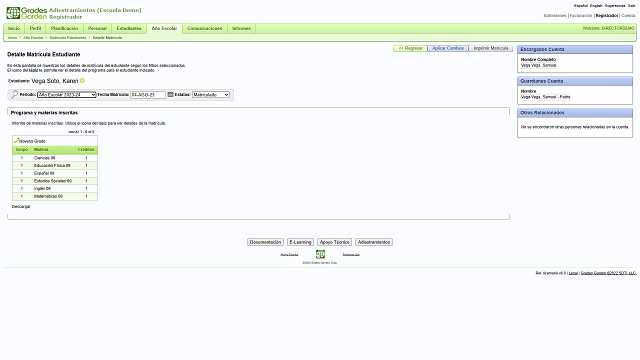Viewport: 640px width, 360px height.
Task: Click the Año Escolar breadcrumb link
Action: [x=33, y=38]
